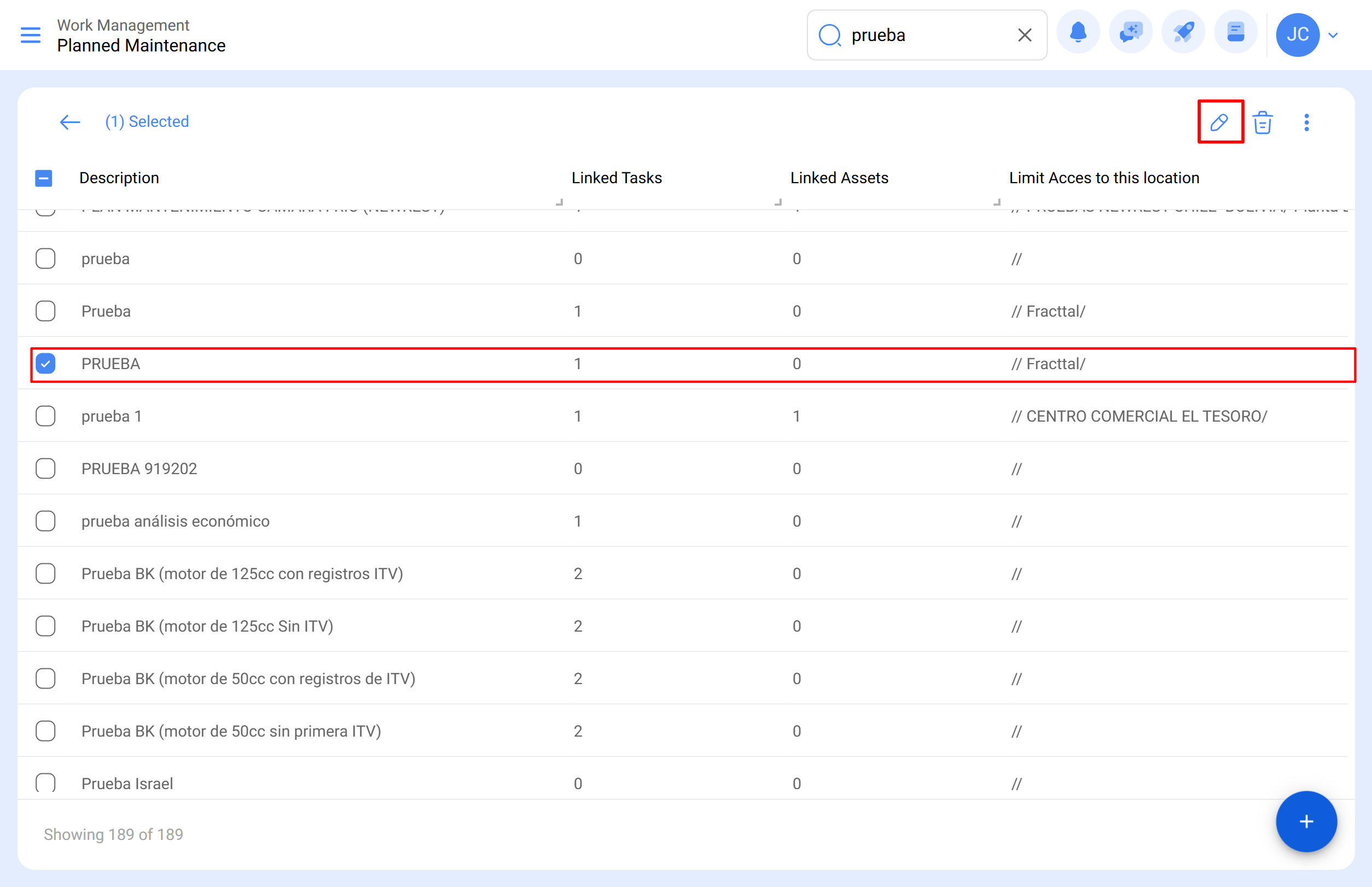1372x887 pixels.
Task: Clear the search field with X
Action: pyautogui.click(x=1024, y=35)
